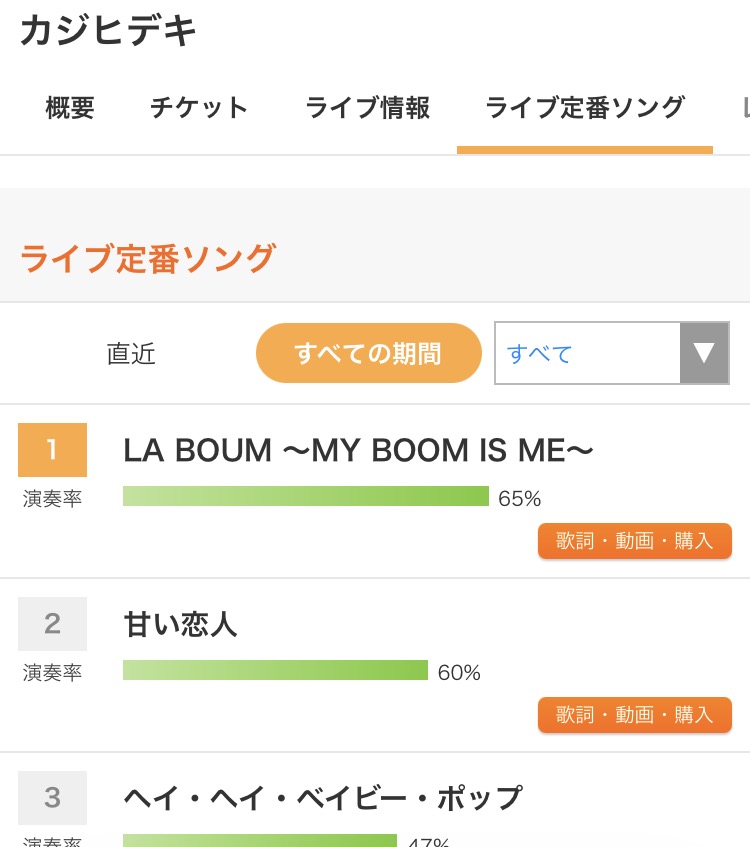Click the rank 2 gray badge
The height and width of the screenshot is (847, 750).
52,624
